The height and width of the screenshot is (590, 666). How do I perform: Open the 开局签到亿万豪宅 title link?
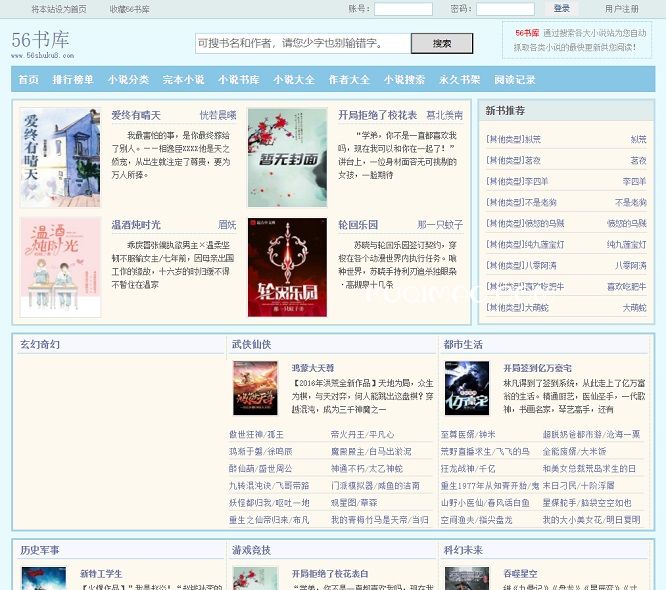537,368
